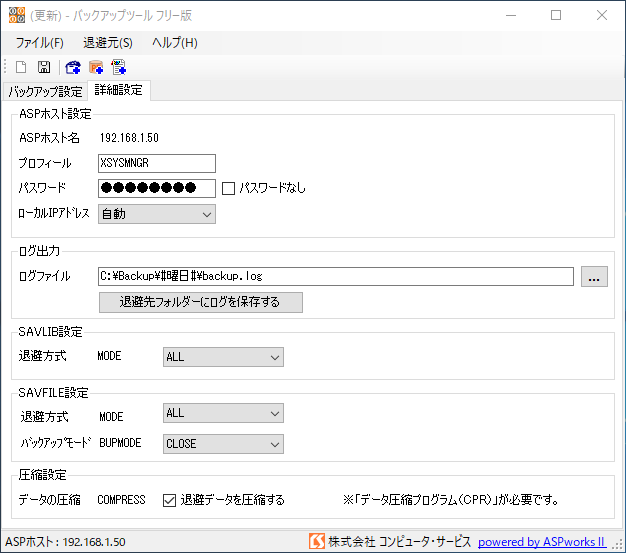Click 退避先フォルダーにログを保存する button
626x553 pixels.
pyautogui.click(x=201, y=302)
